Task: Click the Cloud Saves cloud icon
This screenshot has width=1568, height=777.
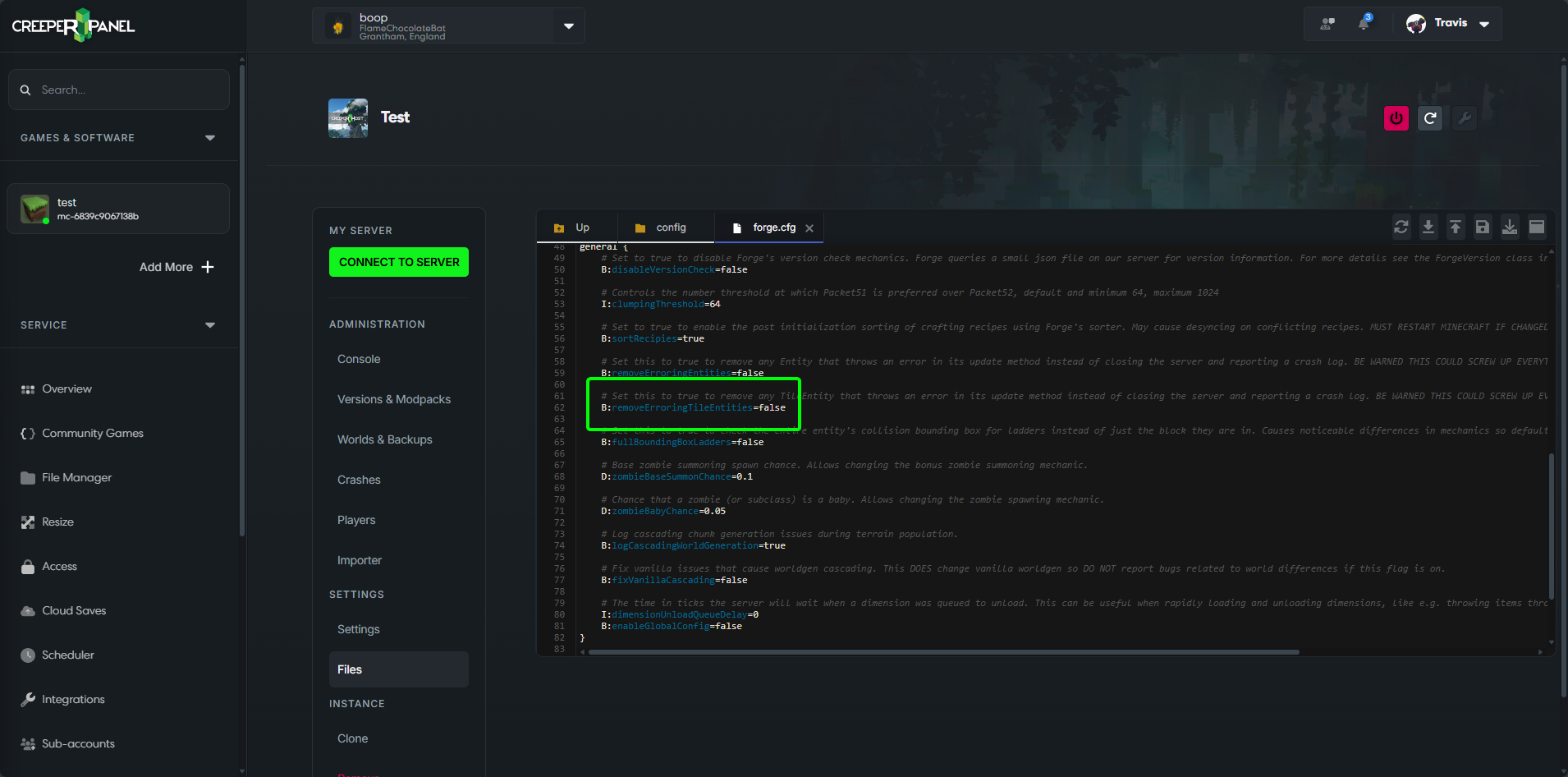Action: click(x=28, y=611)
